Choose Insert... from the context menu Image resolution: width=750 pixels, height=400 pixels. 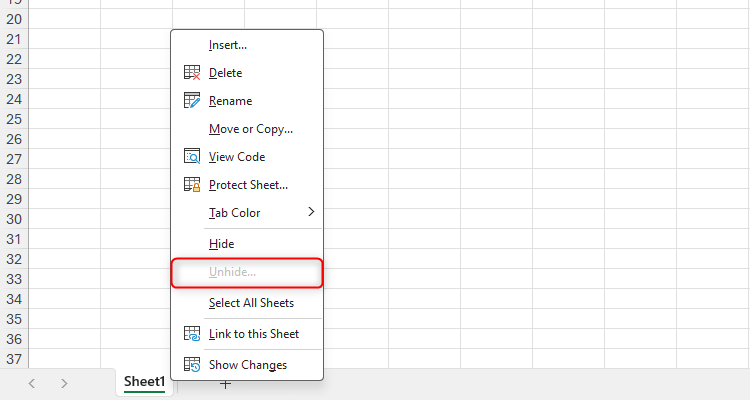tap(228, 45)
